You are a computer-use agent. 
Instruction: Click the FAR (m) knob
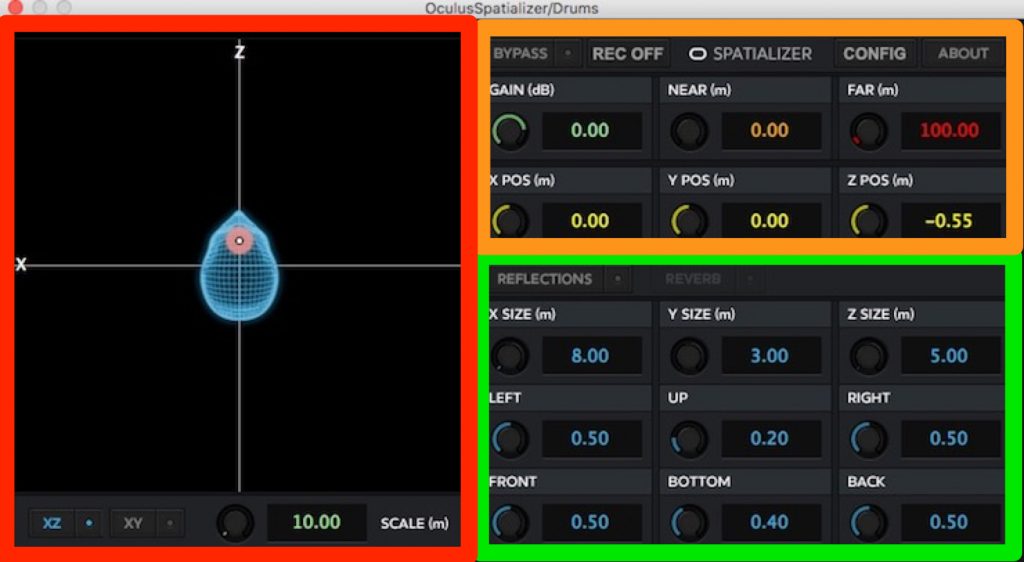tap(868, 131)
